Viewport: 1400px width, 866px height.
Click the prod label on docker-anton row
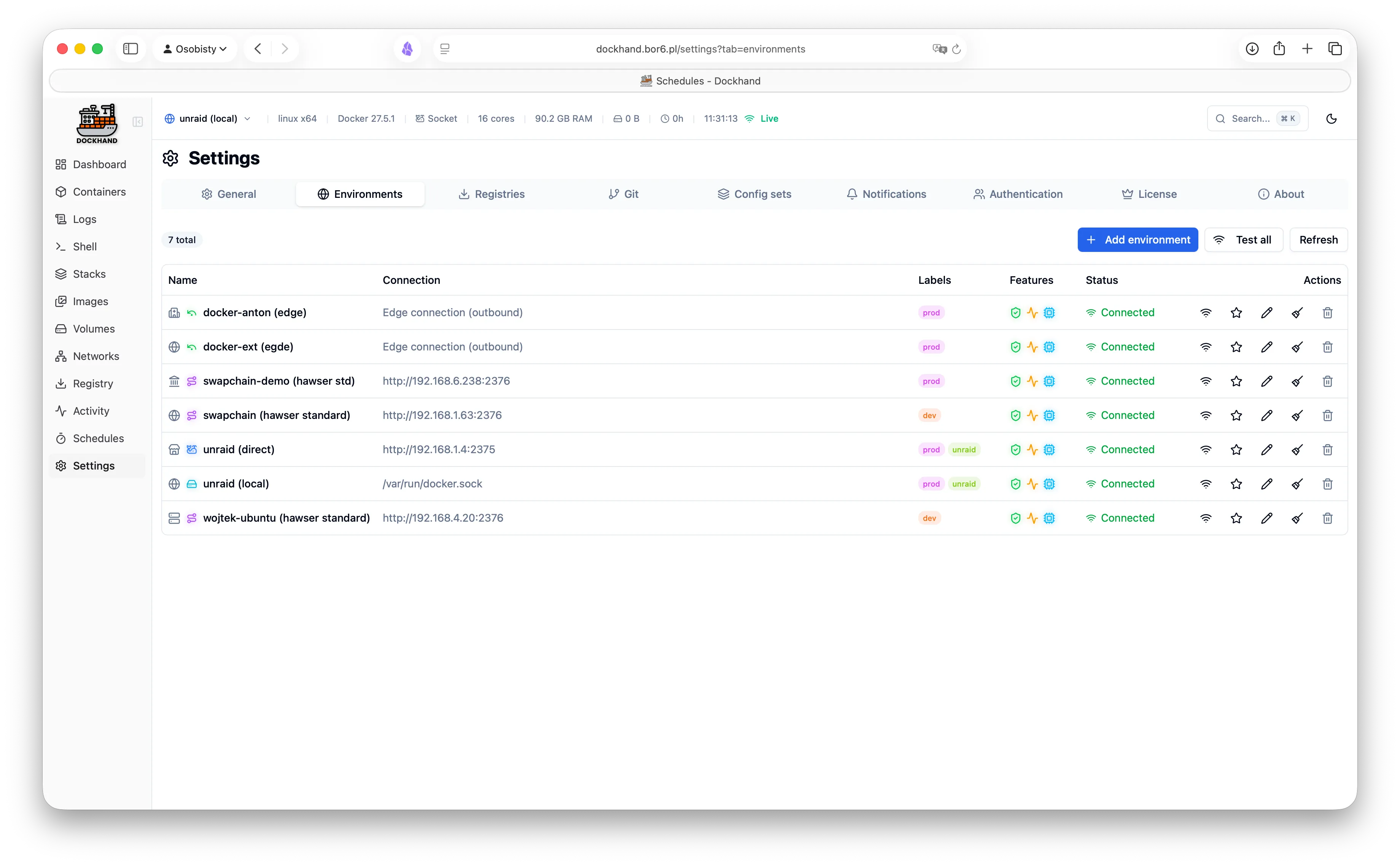pyautogui.click(x=931, y=313)
